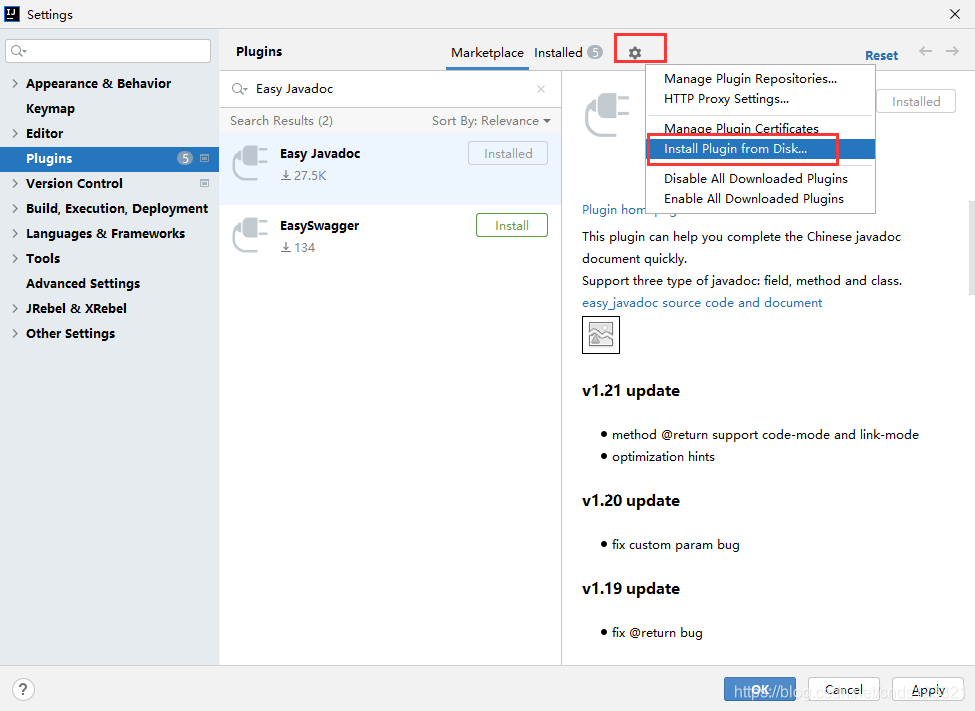Click the details pane vertical scrollbar
This screenshot has height=711, width=975.
pos(972,248)
